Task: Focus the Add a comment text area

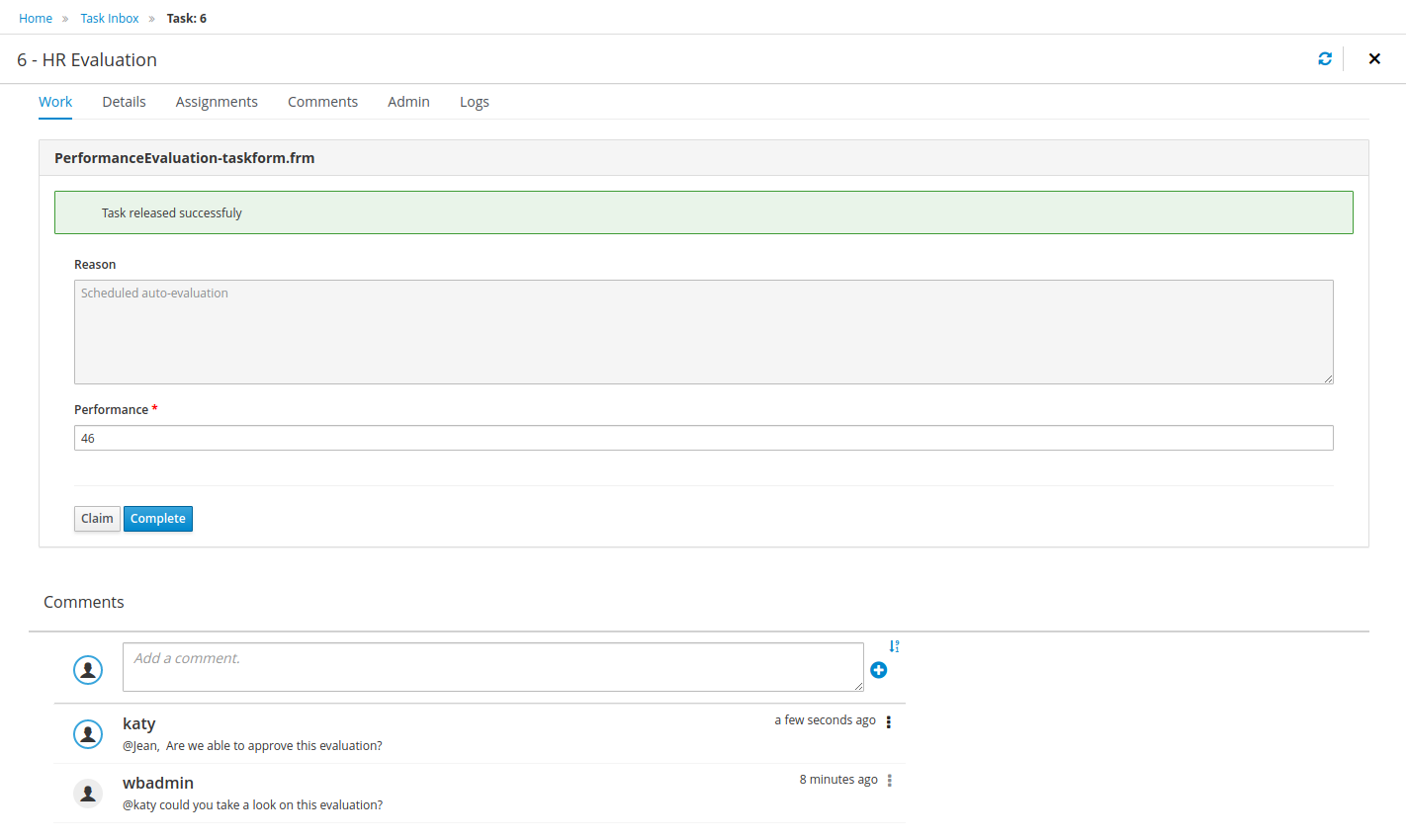Action: click(x=492, y=667)
